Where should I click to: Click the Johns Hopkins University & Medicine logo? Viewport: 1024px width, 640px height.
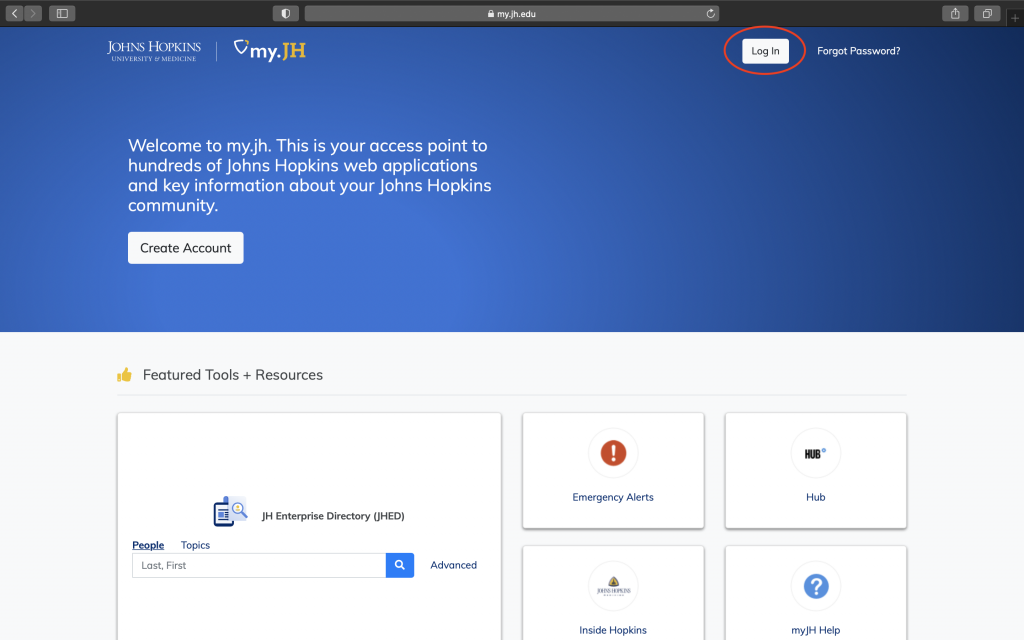click(x=154, y=51)
